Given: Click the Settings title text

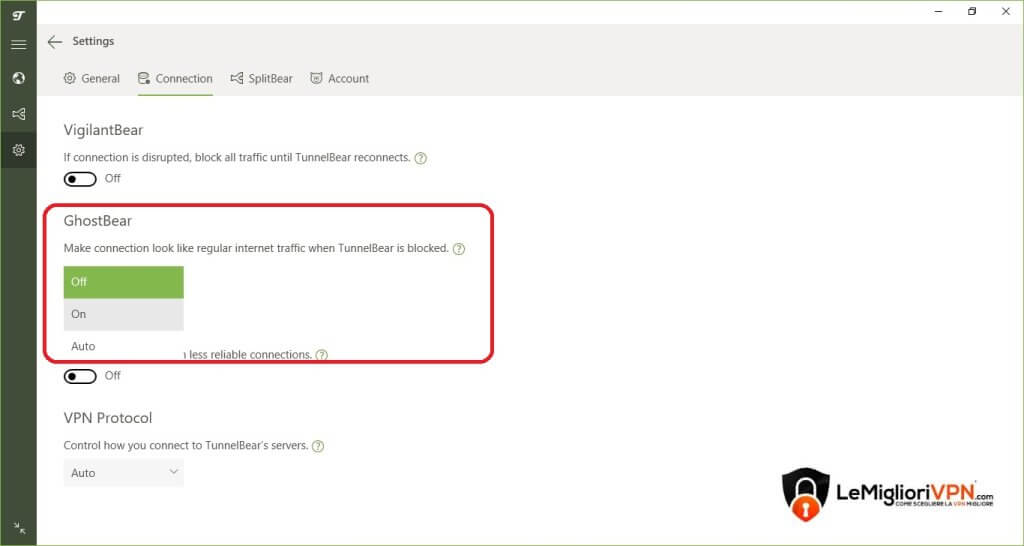Looking at the screenshot, I should pyautogui.click(x=93, y=41).
